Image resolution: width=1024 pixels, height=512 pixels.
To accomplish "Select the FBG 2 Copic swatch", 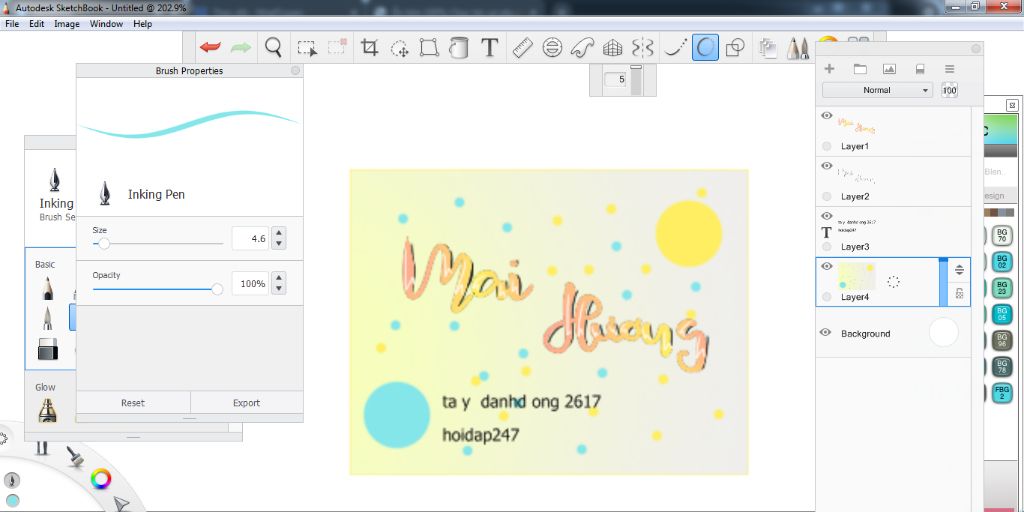I will tap(1002, 393).
